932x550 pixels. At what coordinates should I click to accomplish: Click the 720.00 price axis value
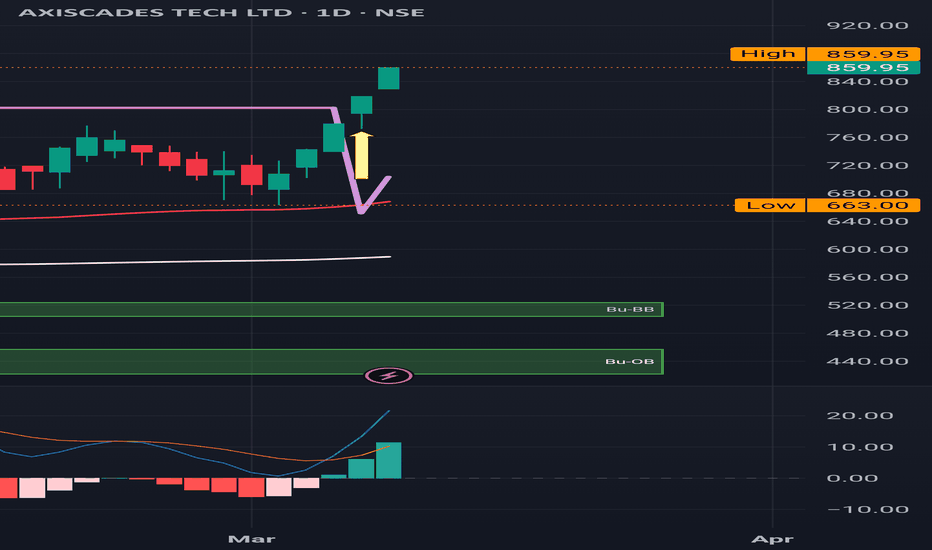867,165
